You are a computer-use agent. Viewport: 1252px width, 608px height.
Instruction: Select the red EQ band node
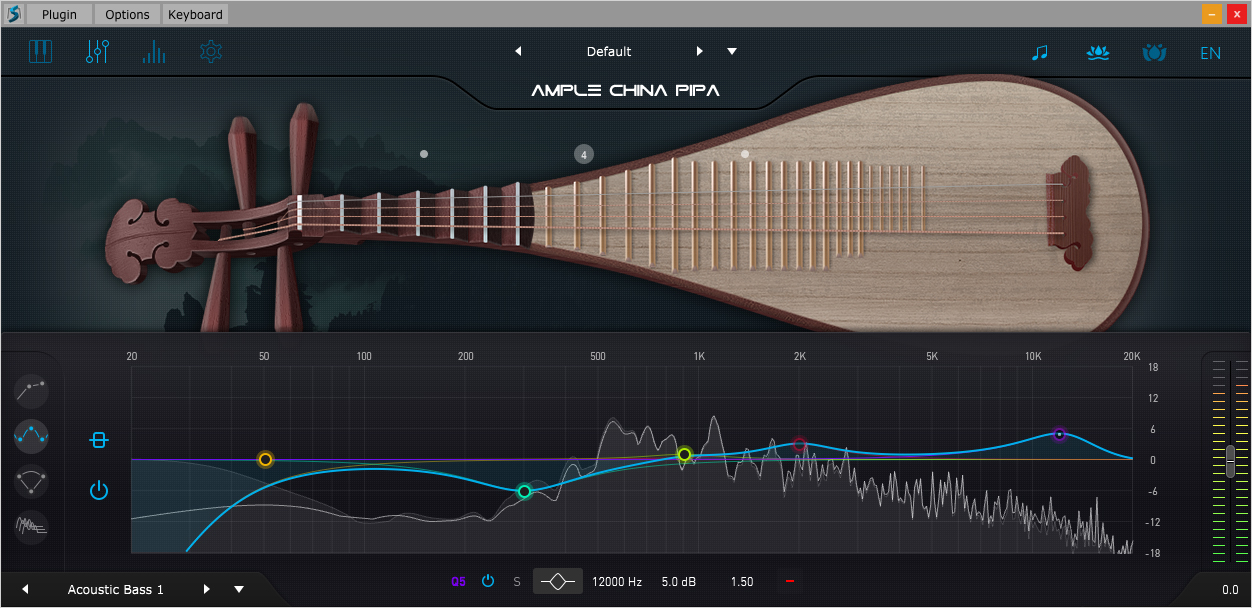tap(799, 444)
